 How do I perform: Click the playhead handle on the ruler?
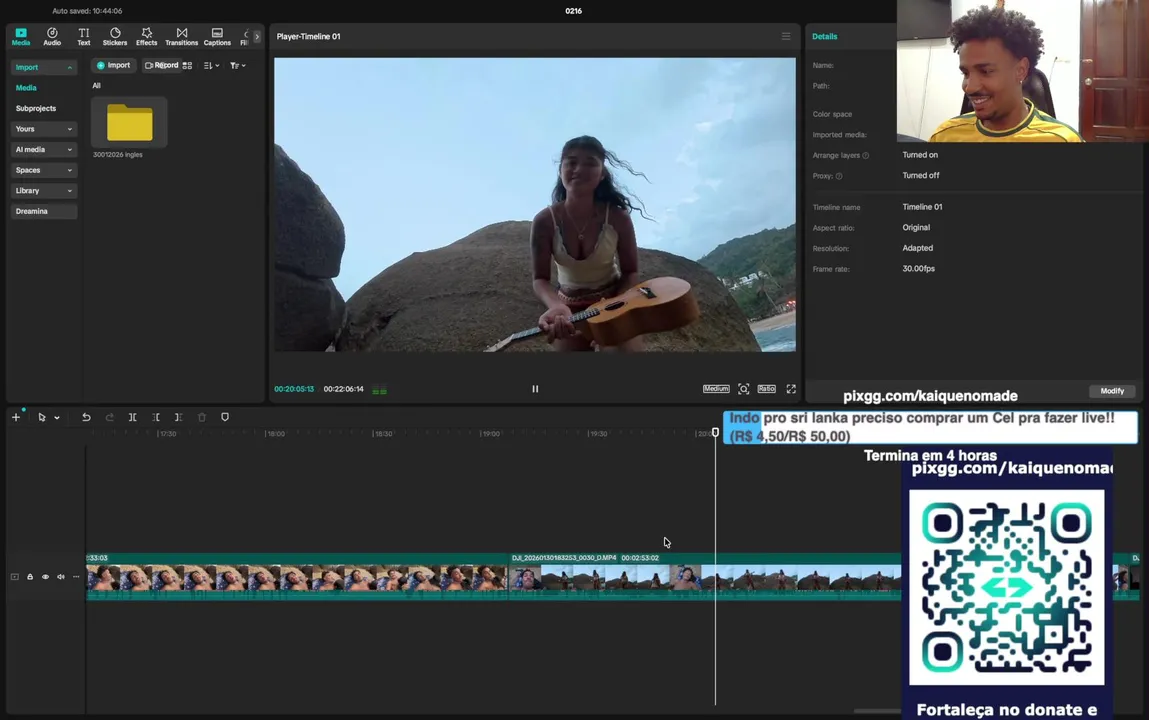(716, 433)
